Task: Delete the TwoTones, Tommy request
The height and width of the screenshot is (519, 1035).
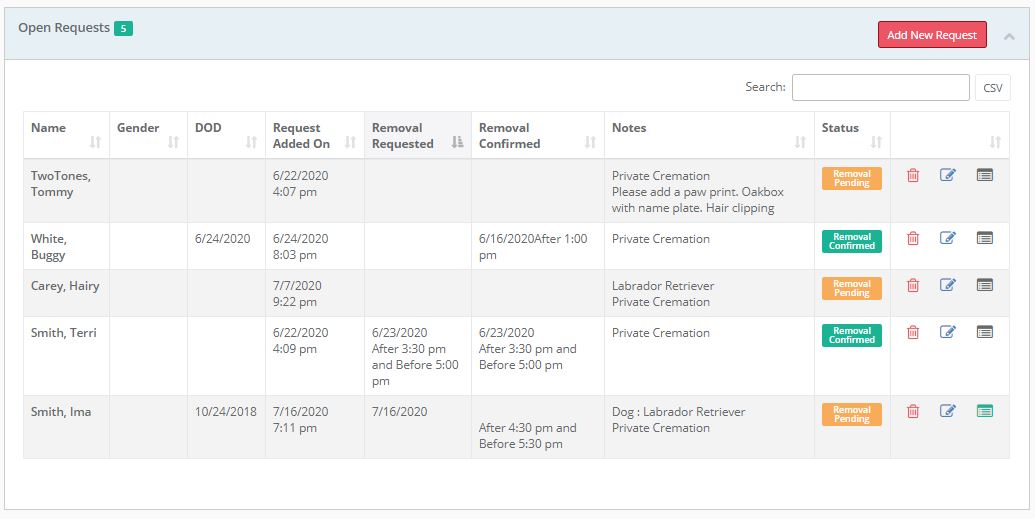Action: 912,175
